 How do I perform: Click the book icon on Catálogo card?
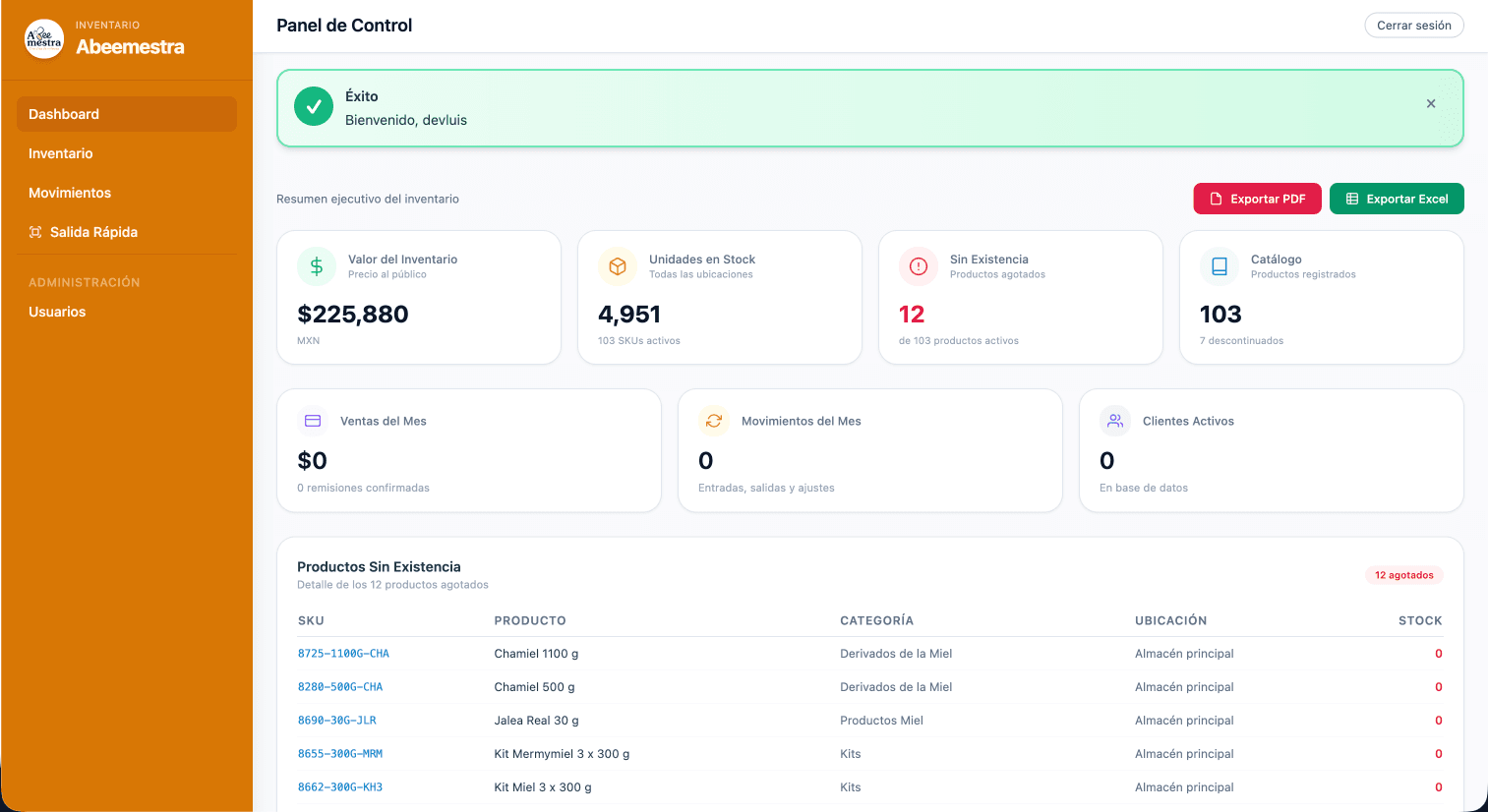tap(1220, 266)
